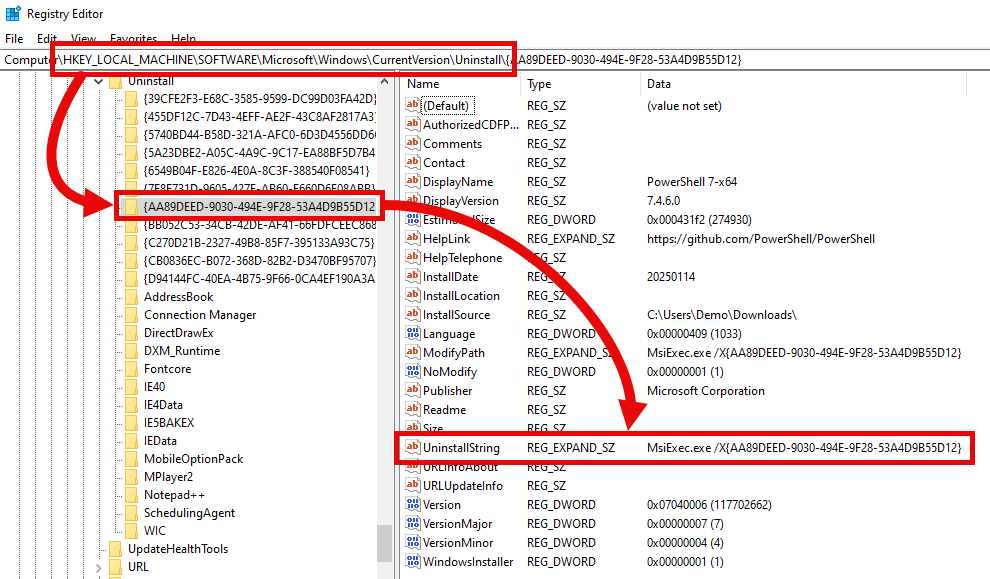Click the (Default) value icon
This screenshot has width=990, height=579.
pos(411,105)
